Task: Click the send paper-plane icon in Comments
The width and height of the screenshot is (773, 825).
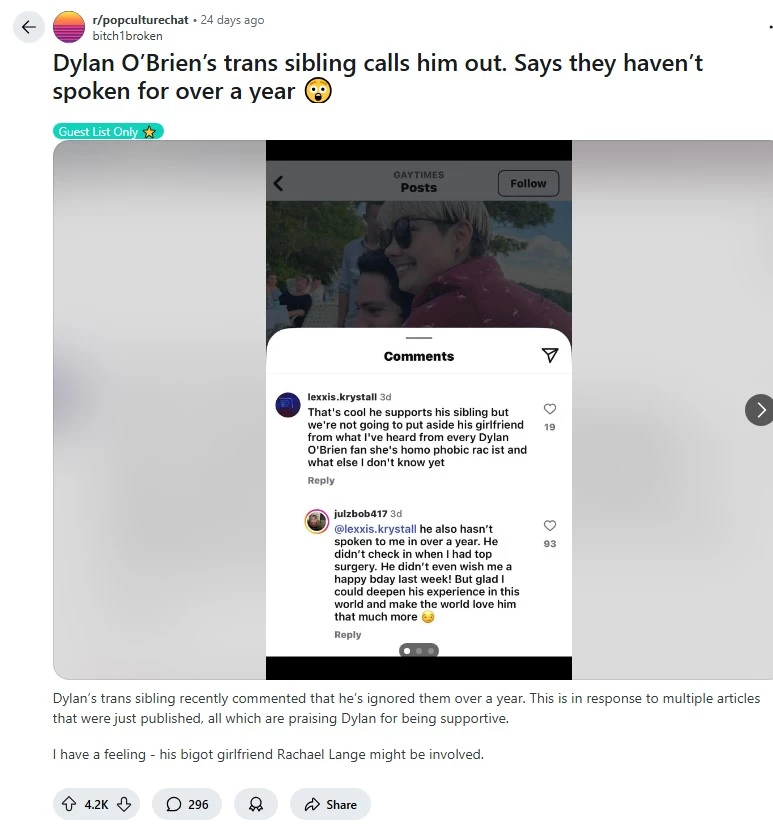Action: click(550, 356)
